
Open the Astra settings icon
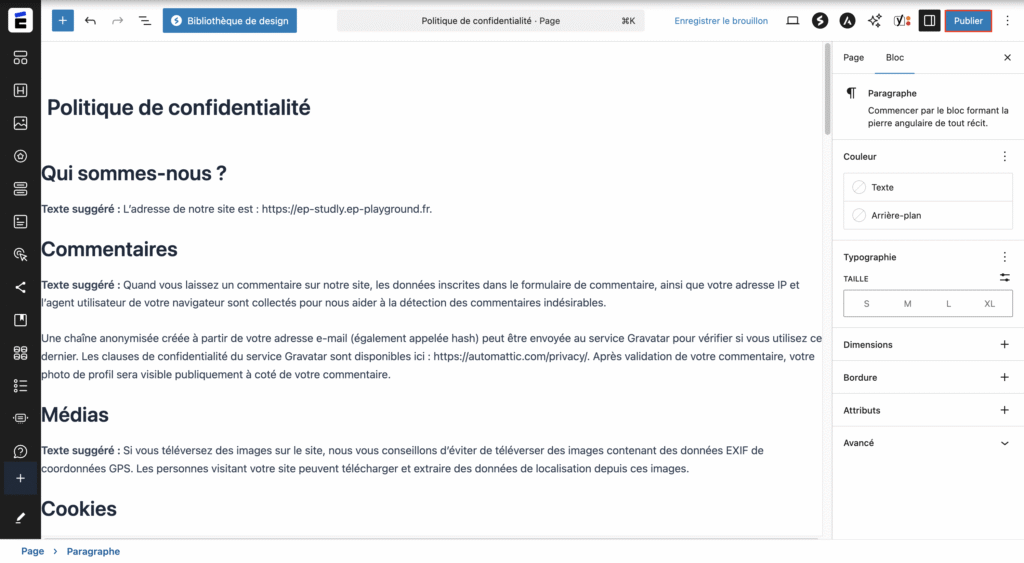847,20
